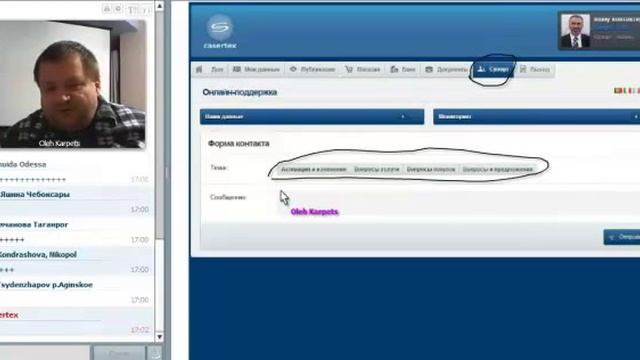Select the p.Aginskoe chat entry
The width and height of the screenshot is (640, 360).
click(x=77, y=292)
